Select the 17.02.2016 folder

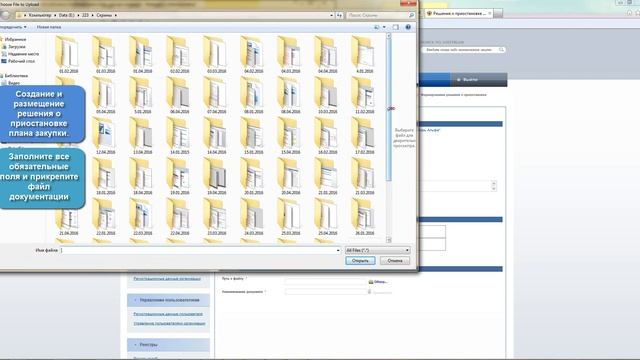coord(364,136)
